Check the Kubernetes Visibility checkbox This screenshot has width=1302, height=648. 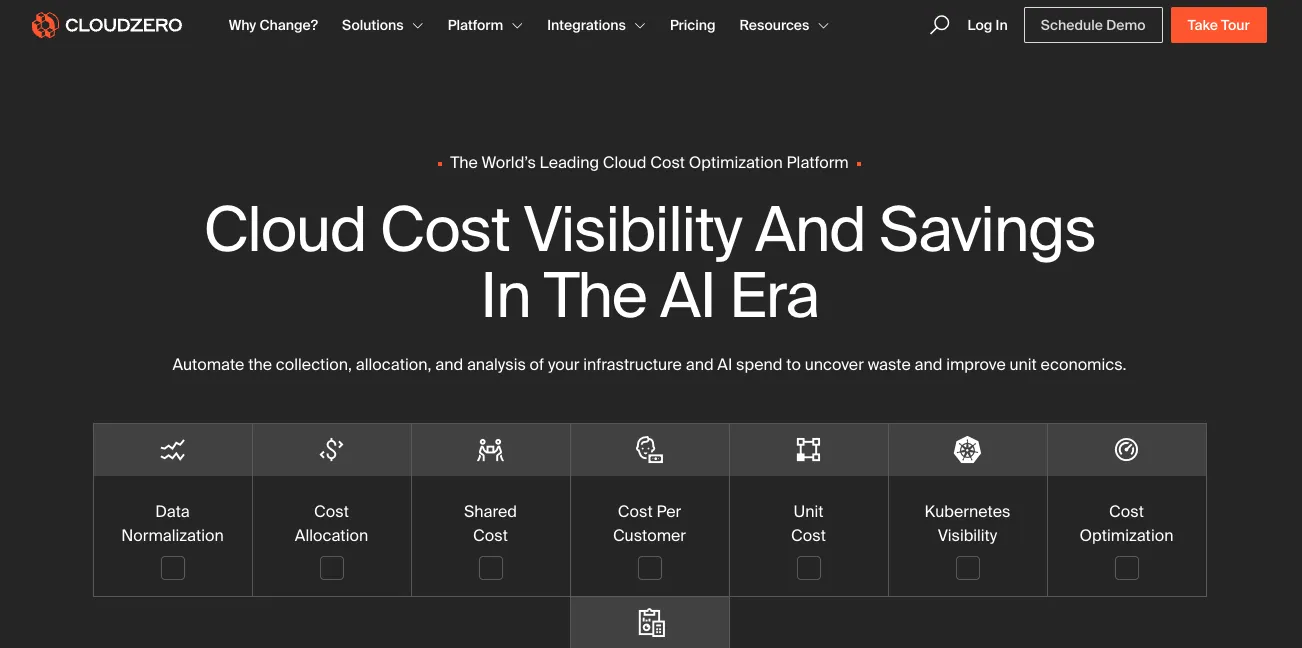pyautogui.click(x=968, y=568)
